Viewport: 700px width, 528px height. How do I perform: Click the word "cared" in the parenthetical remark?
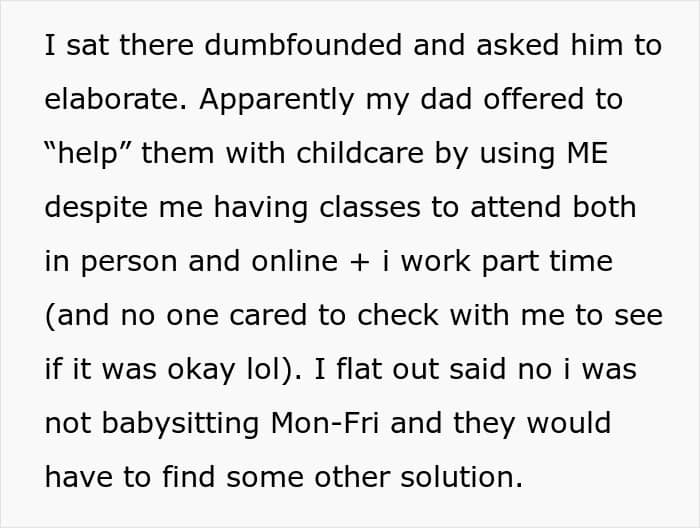pos(268,316)
